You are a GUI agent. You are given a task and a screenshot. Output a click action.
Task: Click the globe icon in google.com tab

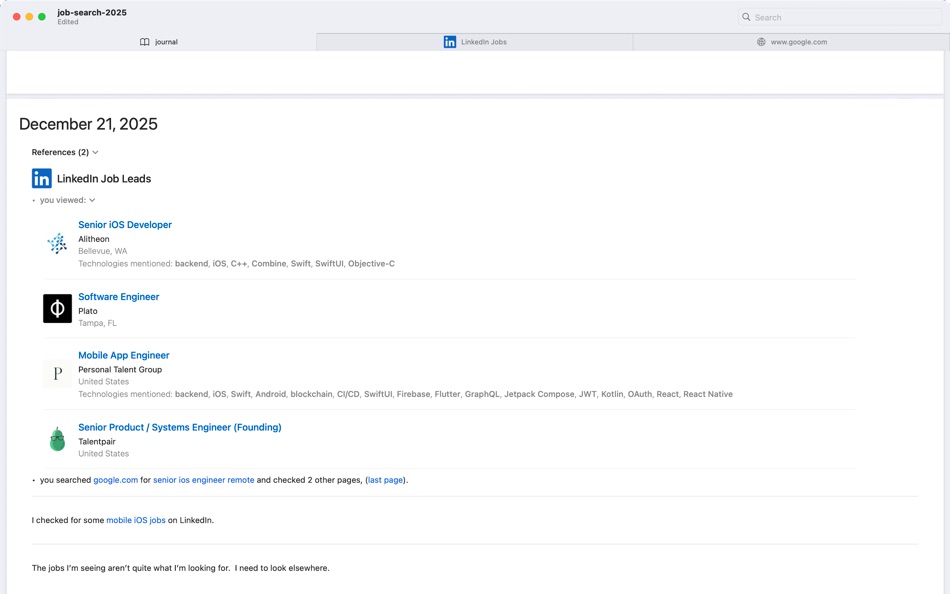[761, 42]
